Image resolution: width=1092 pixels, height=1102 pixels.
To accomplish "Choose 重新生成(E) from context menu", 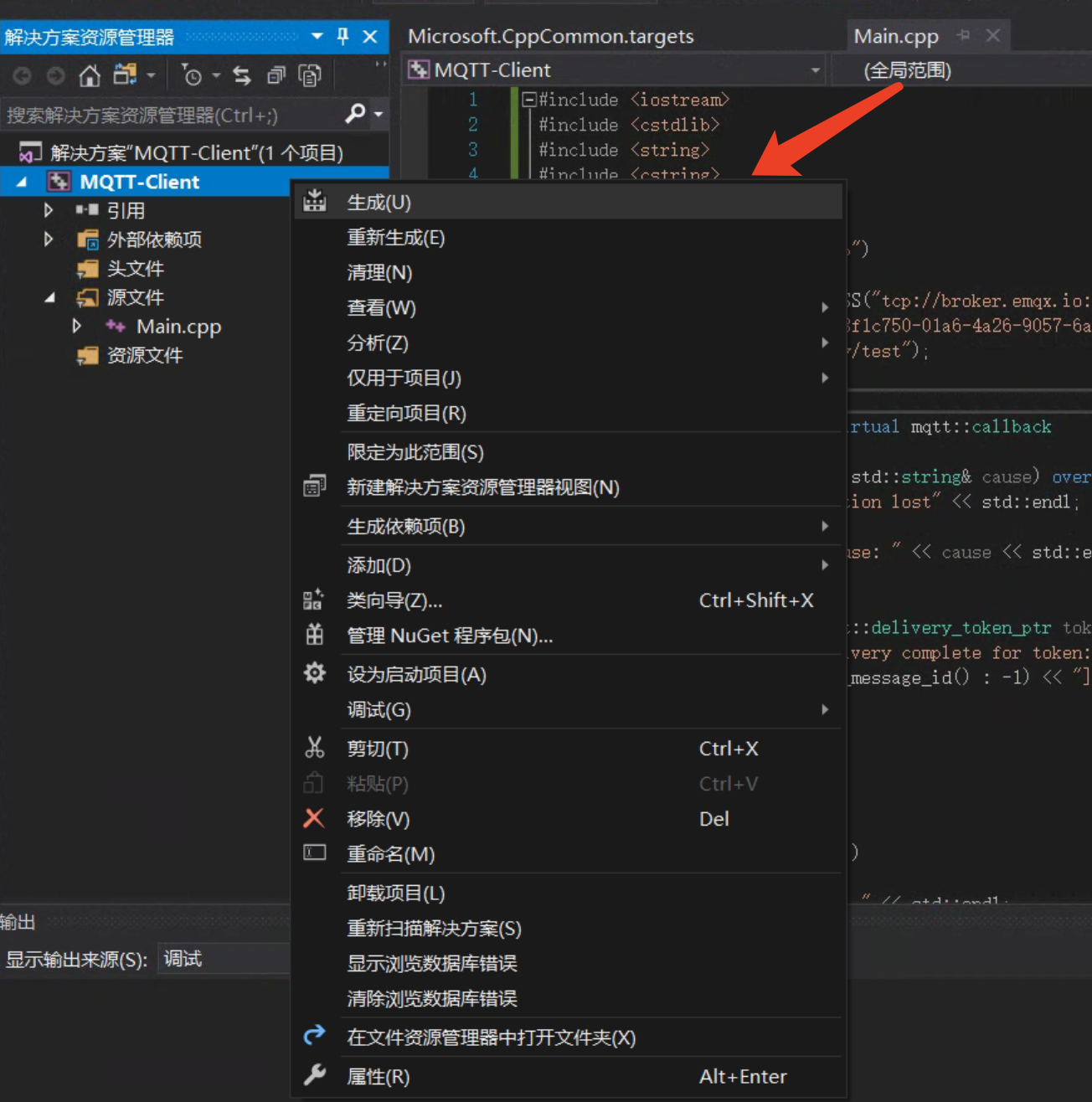I will pyautogui.click(x=568, y=238).
